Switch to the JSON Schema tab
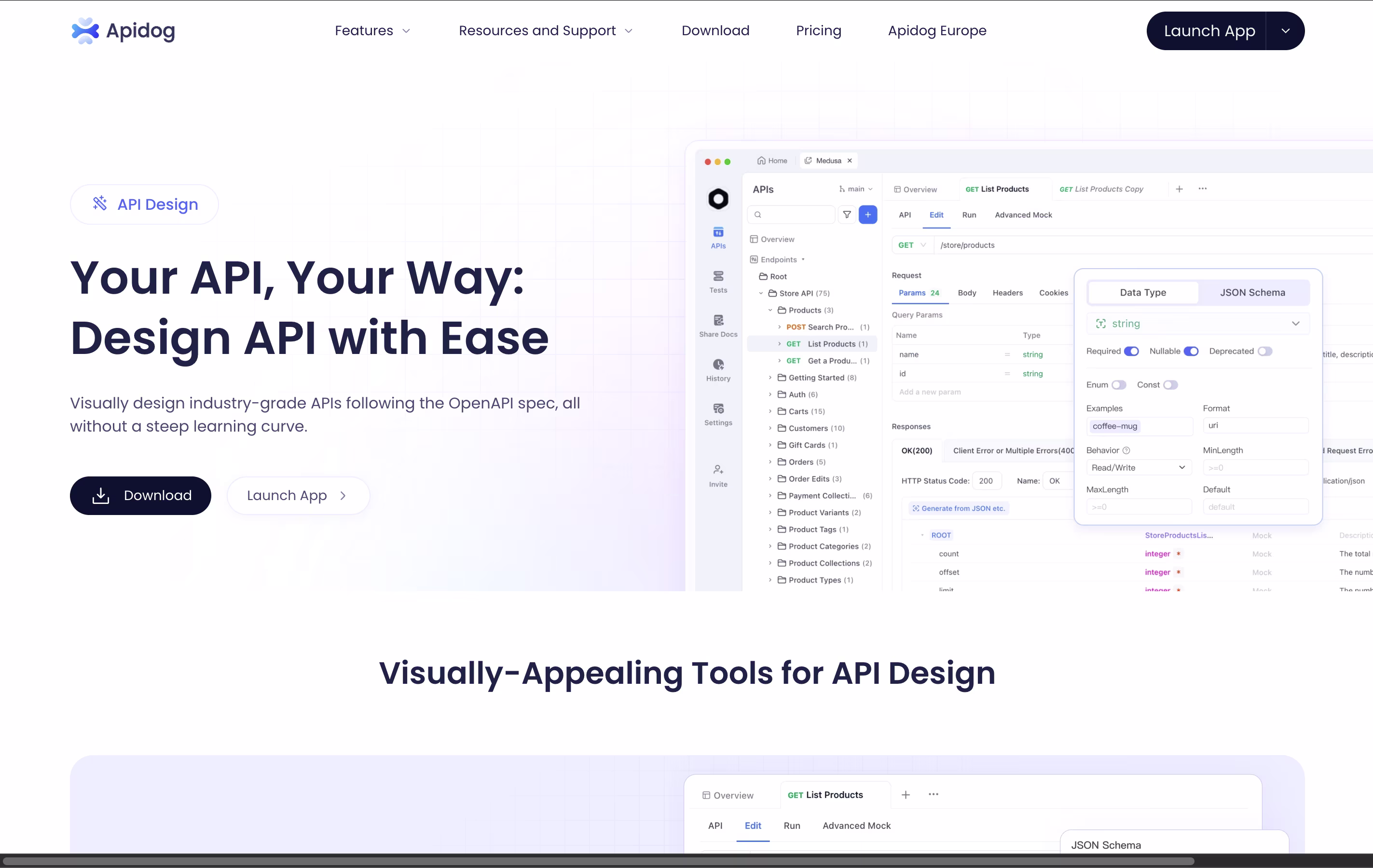The width and height of the screenshot is (1373, 868). [1252, 292]
